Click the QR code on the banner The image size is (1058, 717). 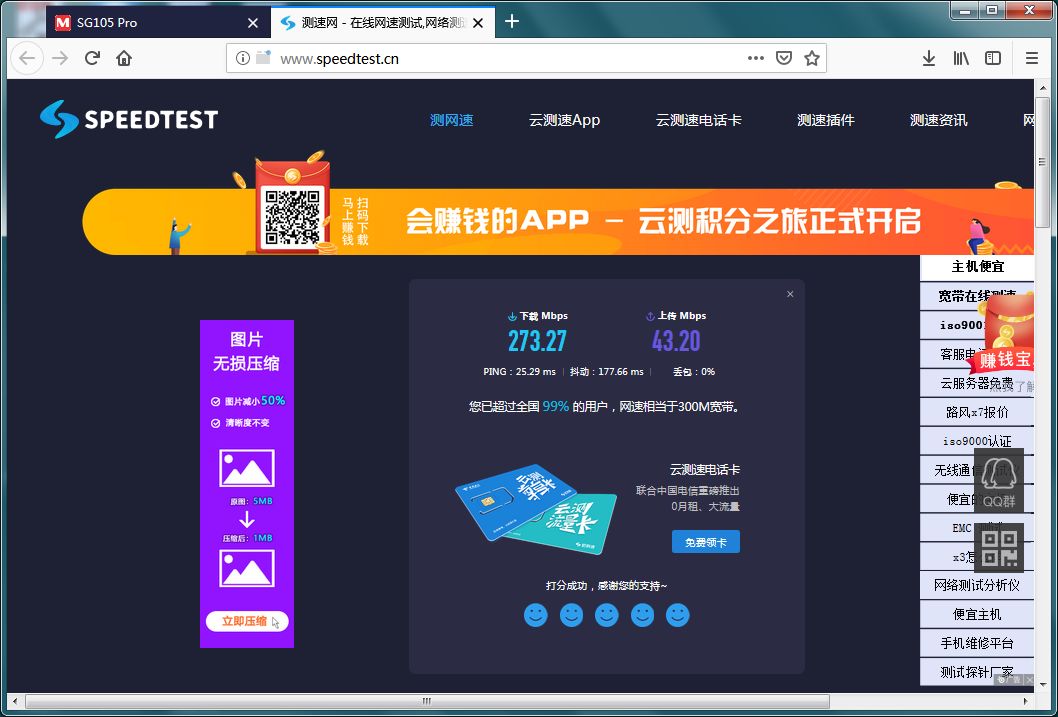click(292, 217)
